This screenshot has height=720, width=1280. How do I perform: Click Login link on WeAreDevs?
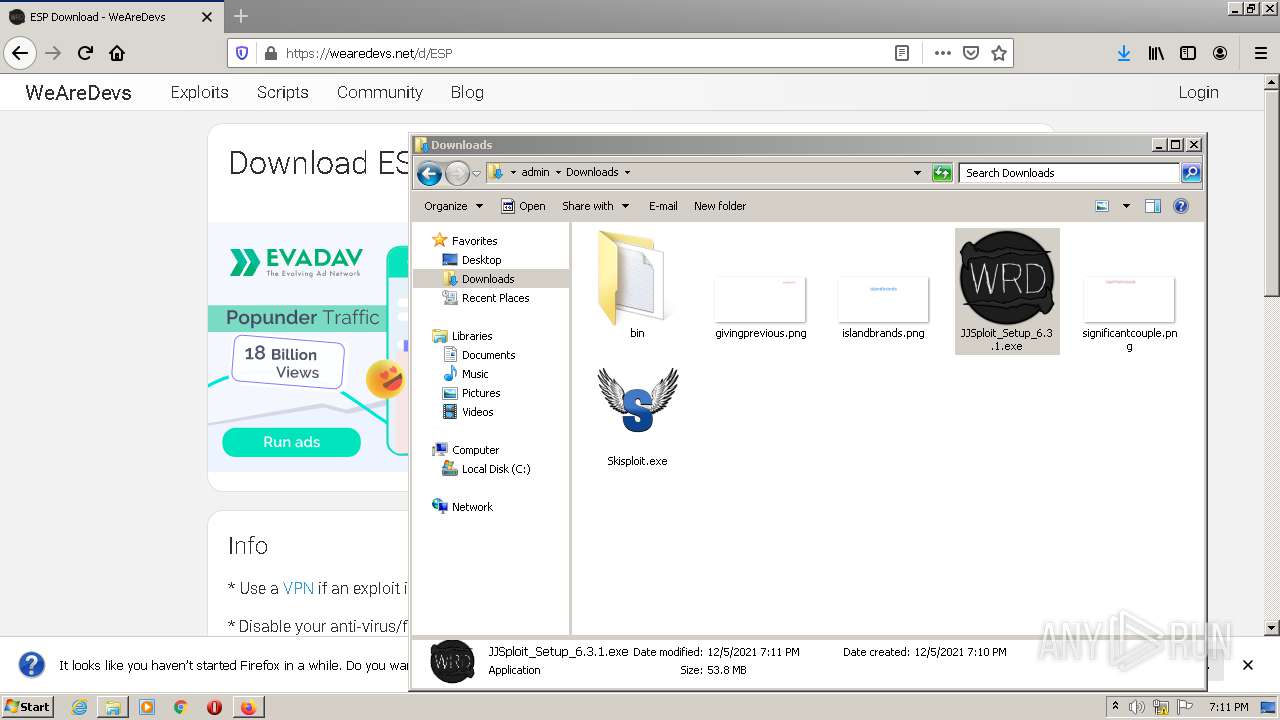pyautogui.click(x=1198, y=92)
